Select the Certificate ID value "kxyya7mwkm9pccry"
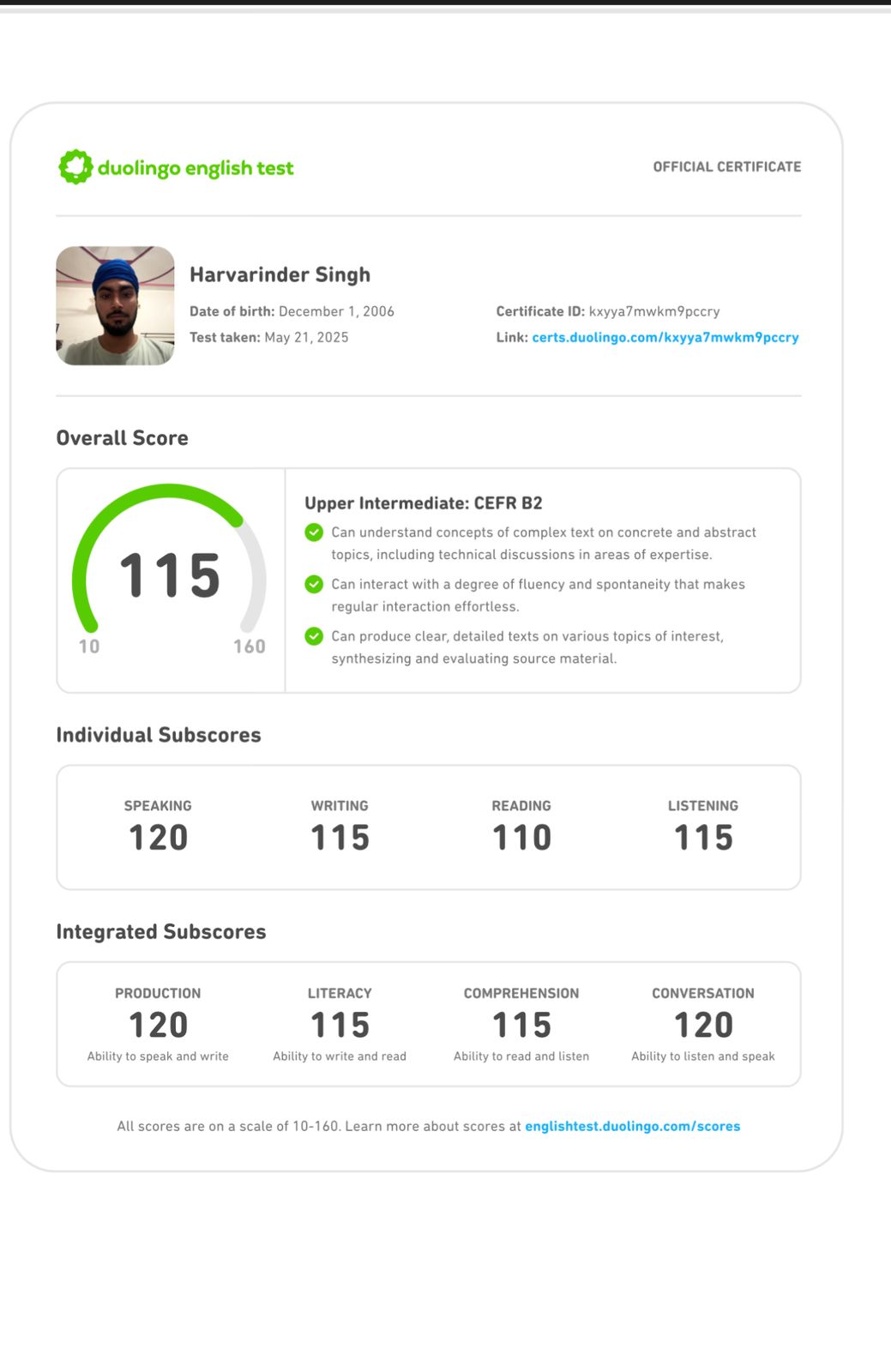Image resolution: width=891 pixels, height=1372 pixels. 654,311
